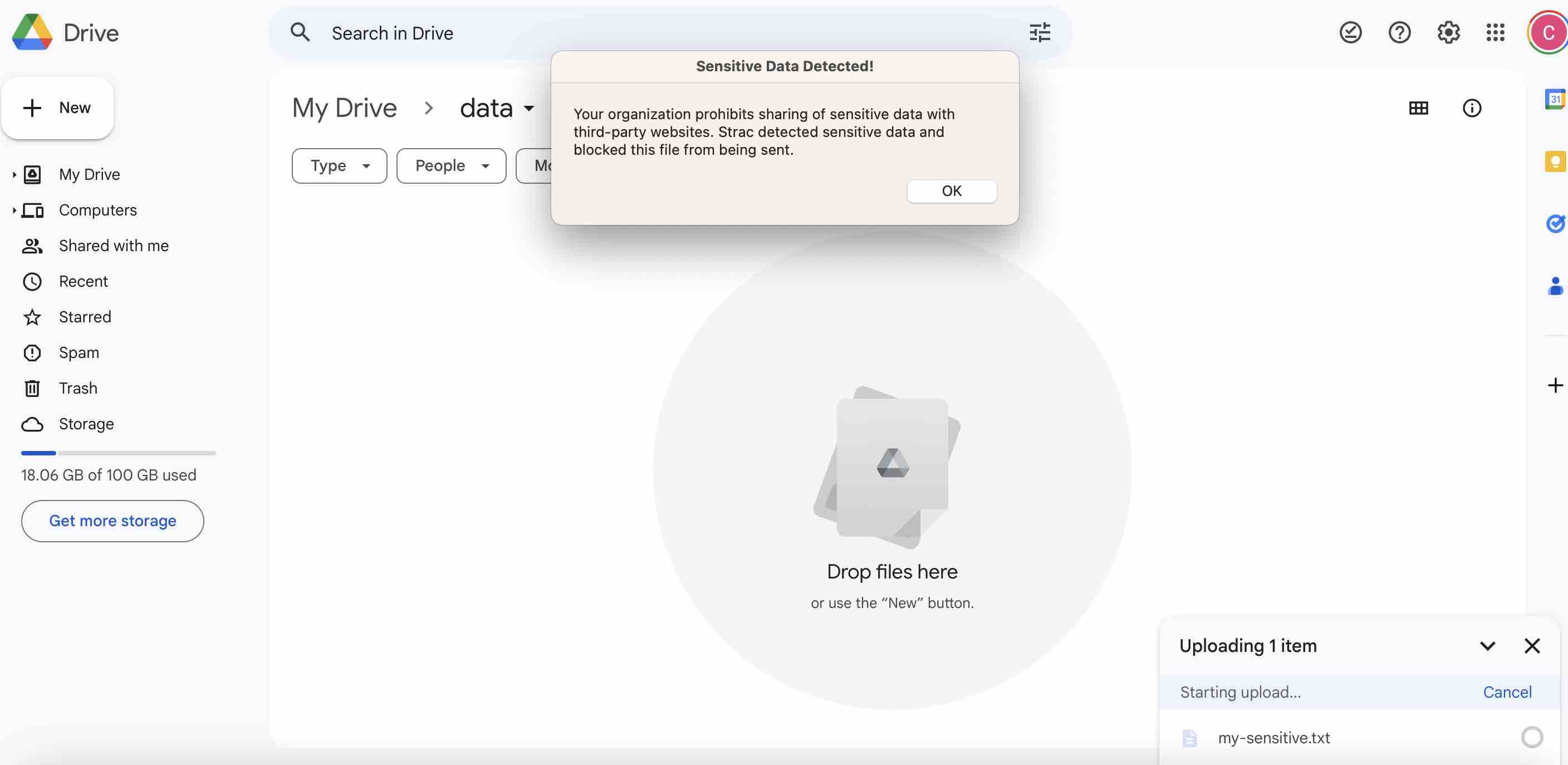Open the Google apps grid

tap(1495, 33)
